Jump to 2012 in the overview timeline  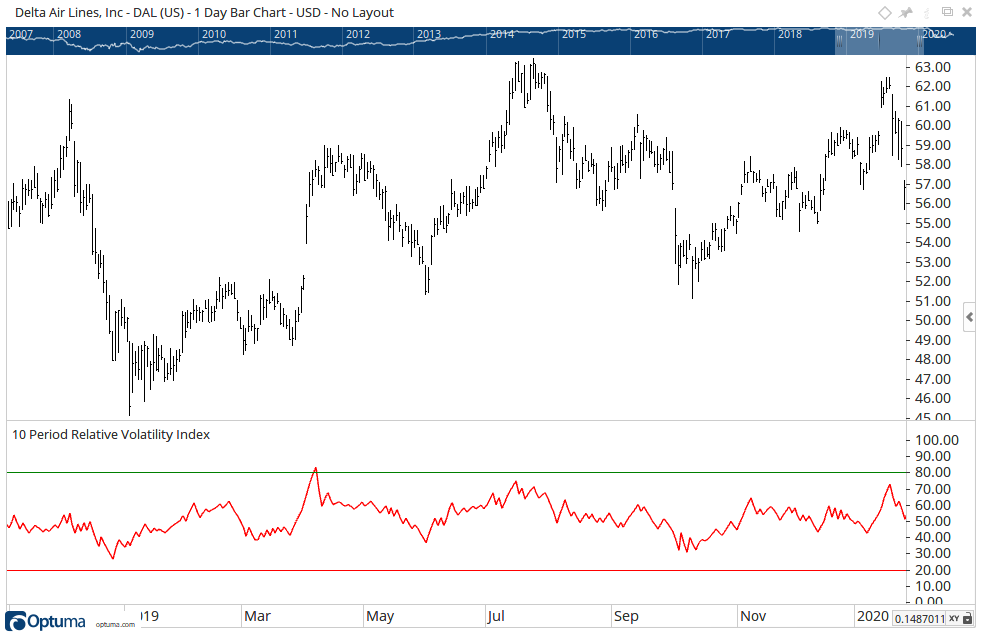(358, 34)
